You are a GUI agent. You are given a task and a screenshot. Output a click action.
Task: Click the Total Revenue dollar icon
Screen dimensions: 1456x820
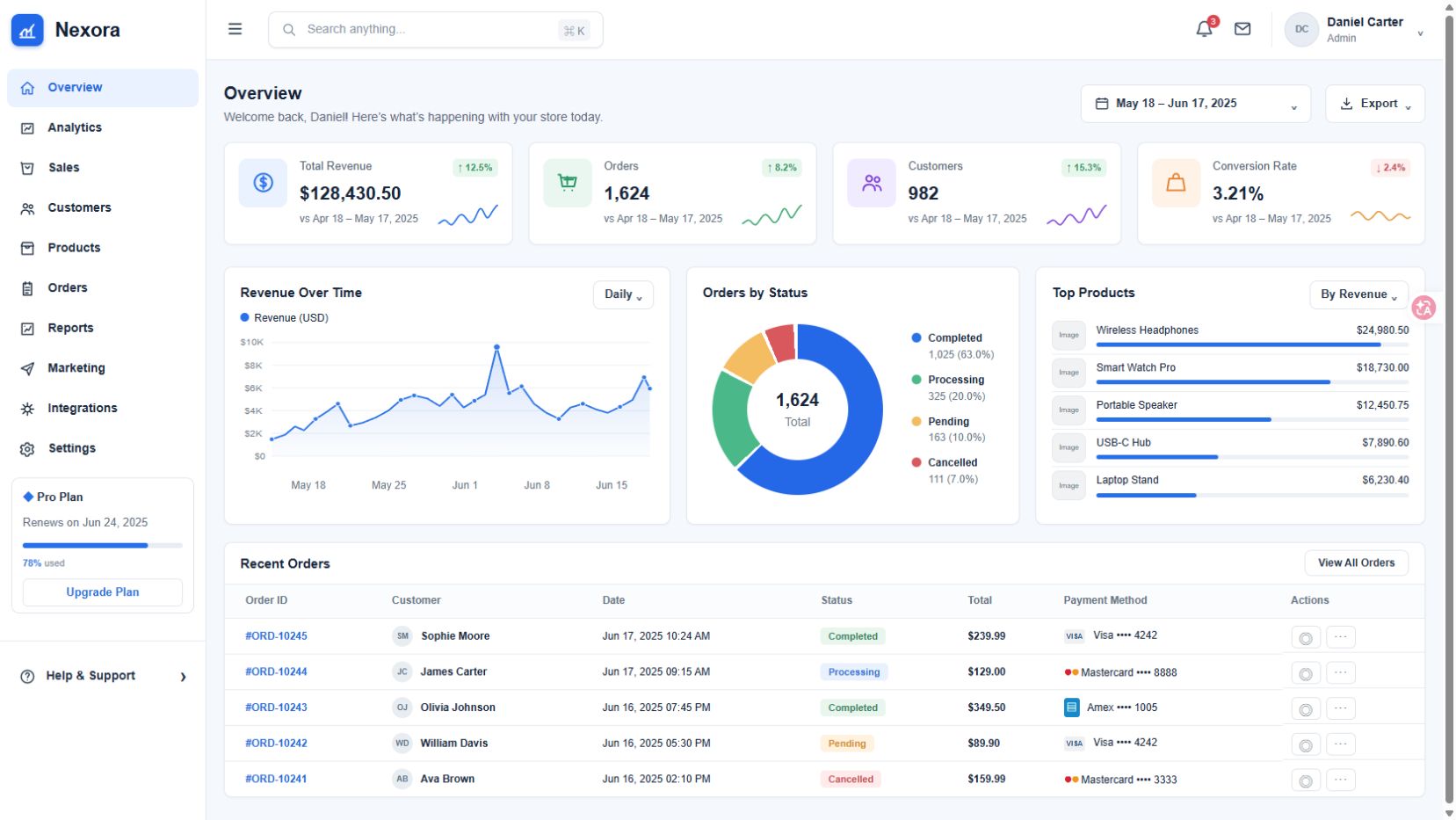(263, 183)
